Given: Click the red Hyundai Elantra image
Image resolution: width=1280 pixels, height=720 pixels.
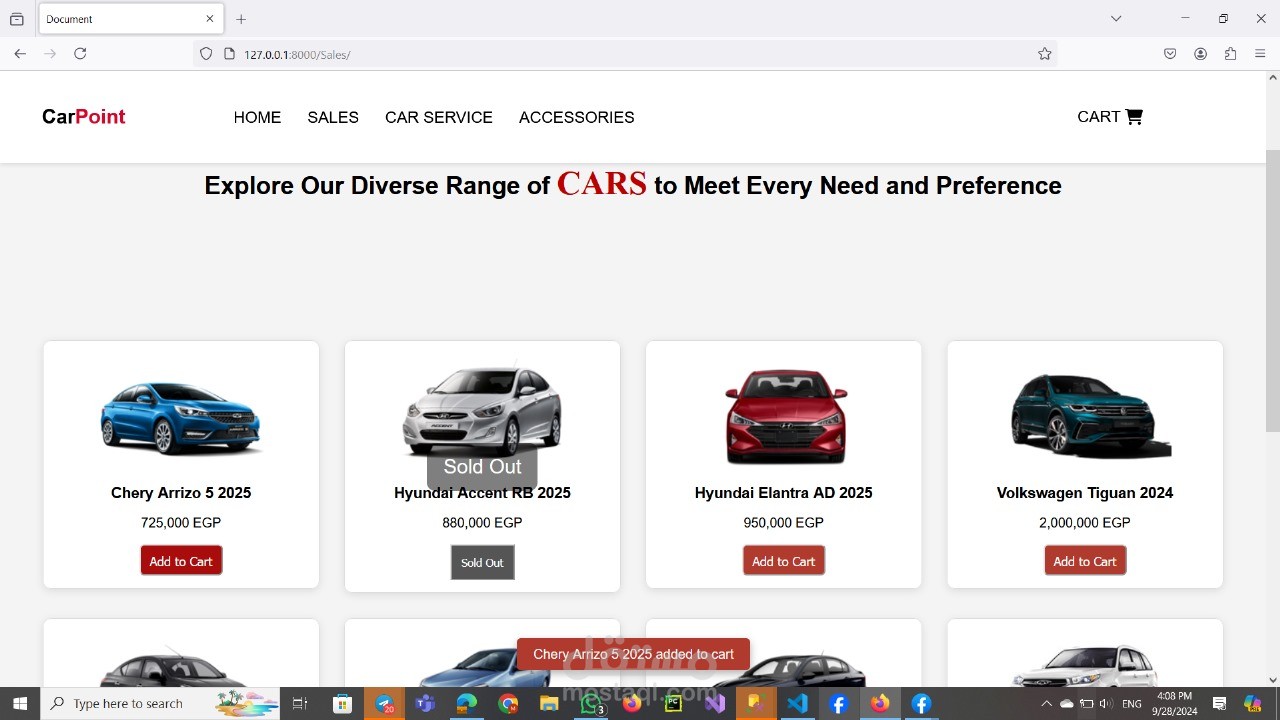Looking at the screenshot, I should pyautogui.click(x=784, y=416).
